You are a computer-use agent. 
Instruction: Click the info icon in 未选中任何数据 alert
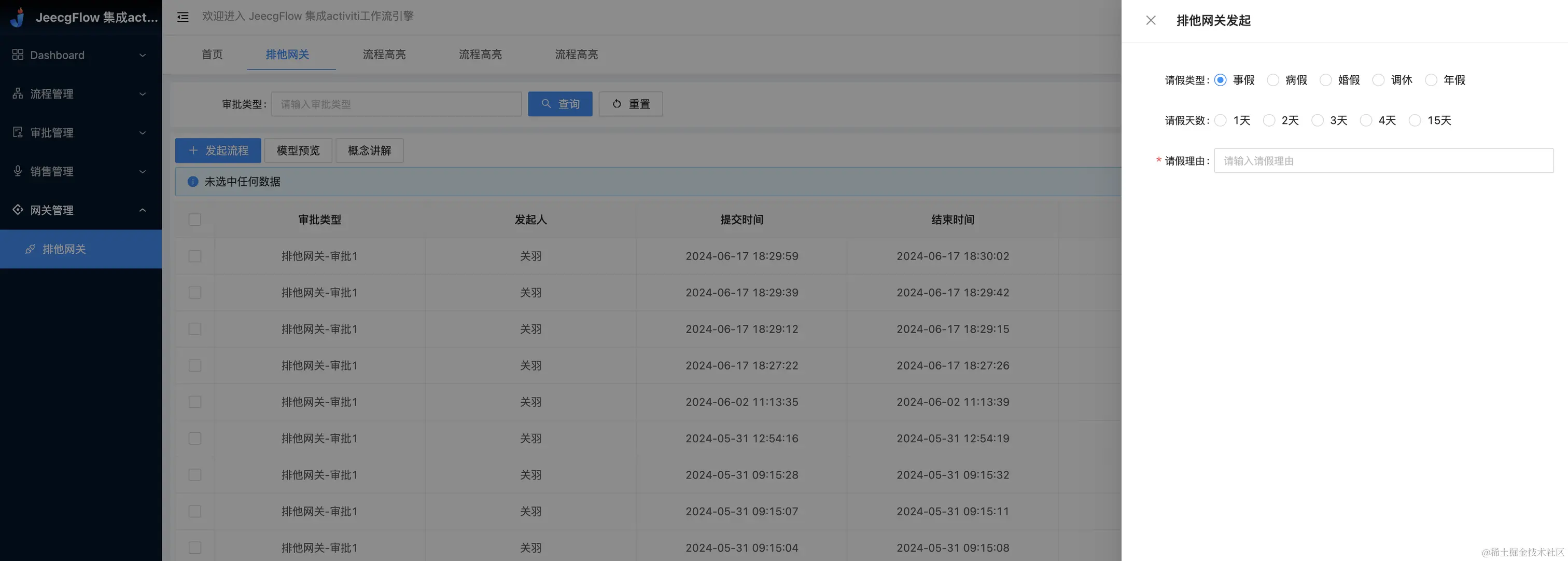(x=193, y=182)
